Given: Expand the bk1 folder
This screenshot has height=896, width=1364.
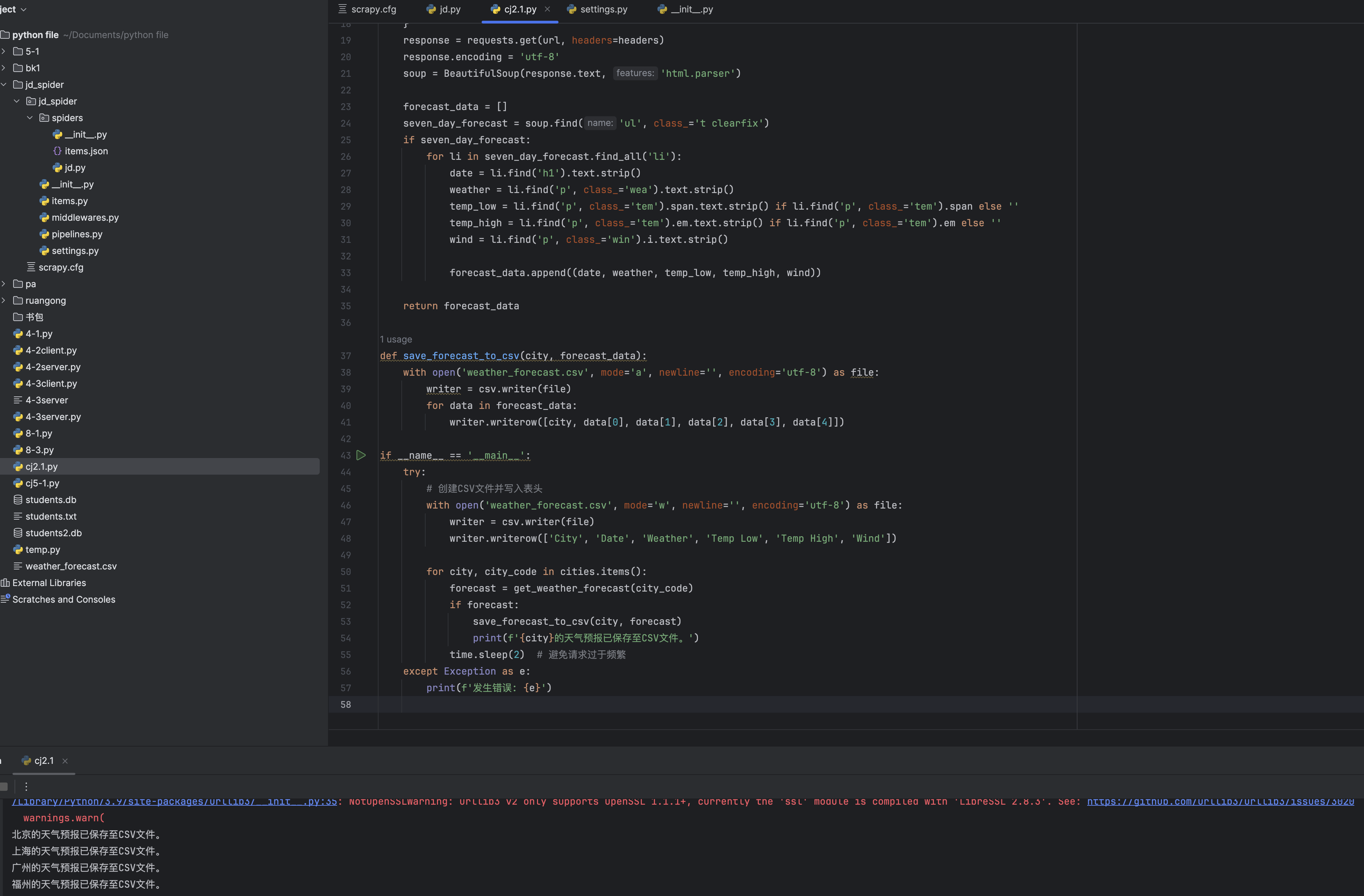Looking at the screenshot, I should (x=3, y=67).
